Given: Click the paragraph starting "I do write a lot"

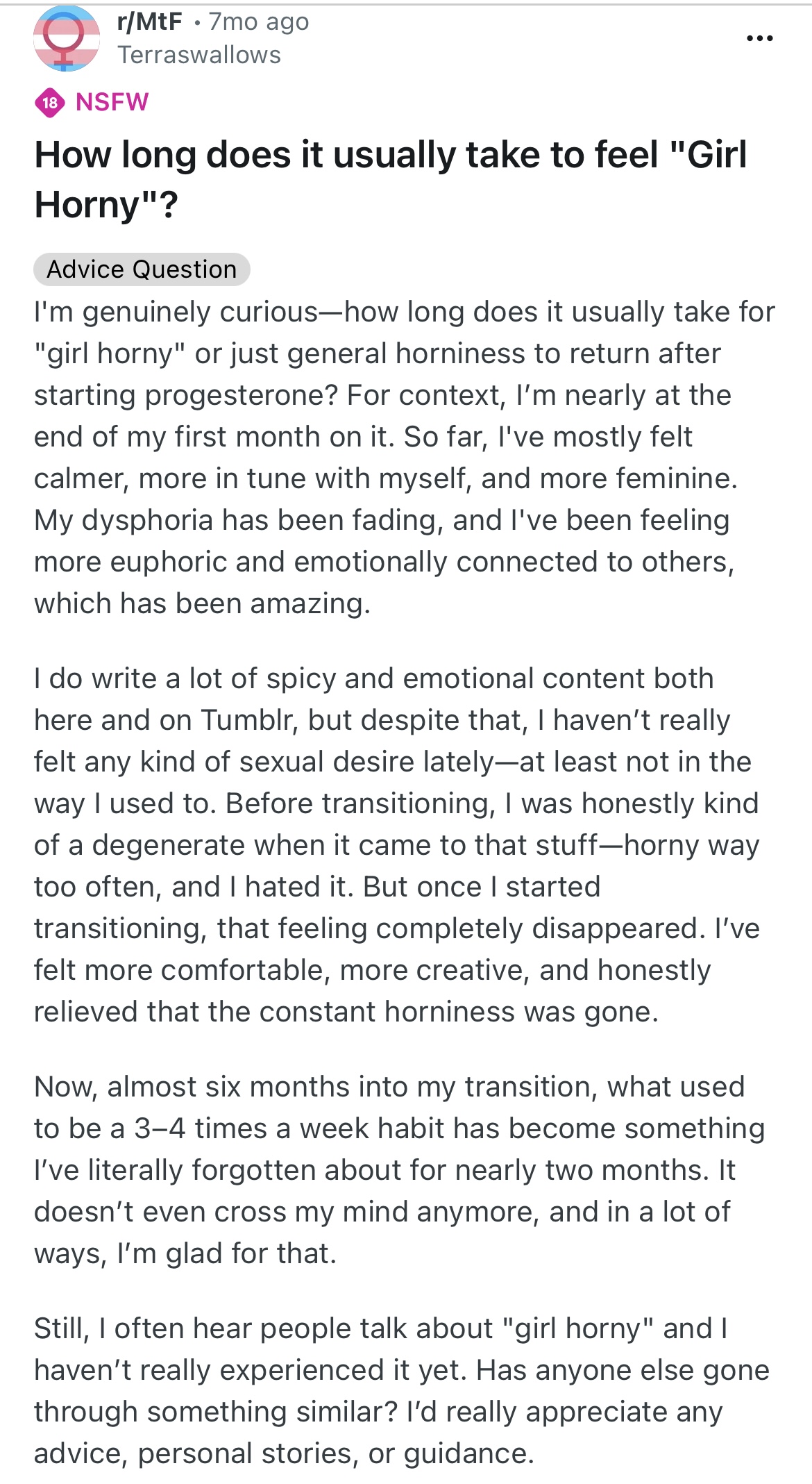Looking at the screenshot, I should [397, 845].
